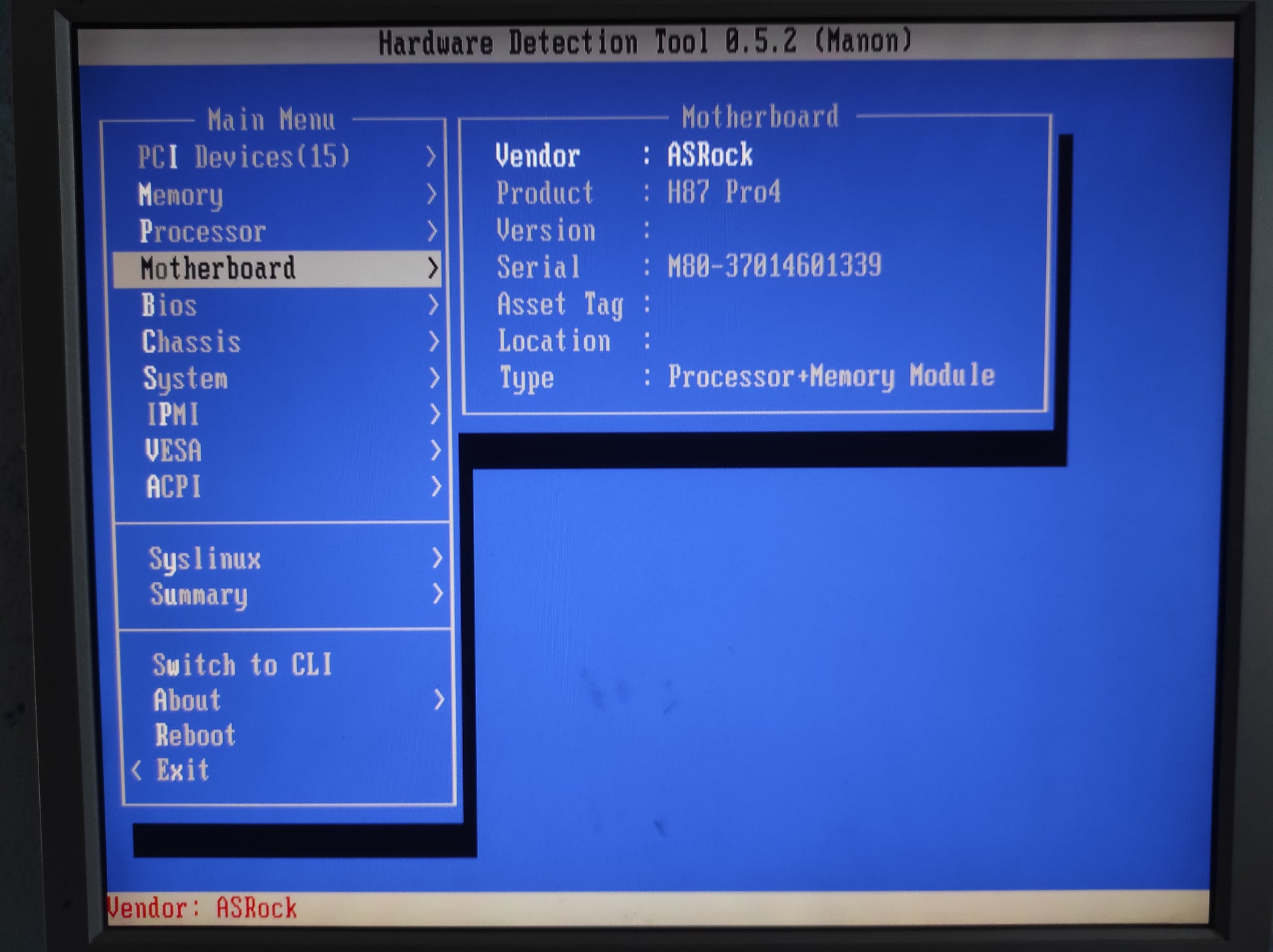Click the highlighted Motherboard entry
1273x952 pixels.
(218, 269)
